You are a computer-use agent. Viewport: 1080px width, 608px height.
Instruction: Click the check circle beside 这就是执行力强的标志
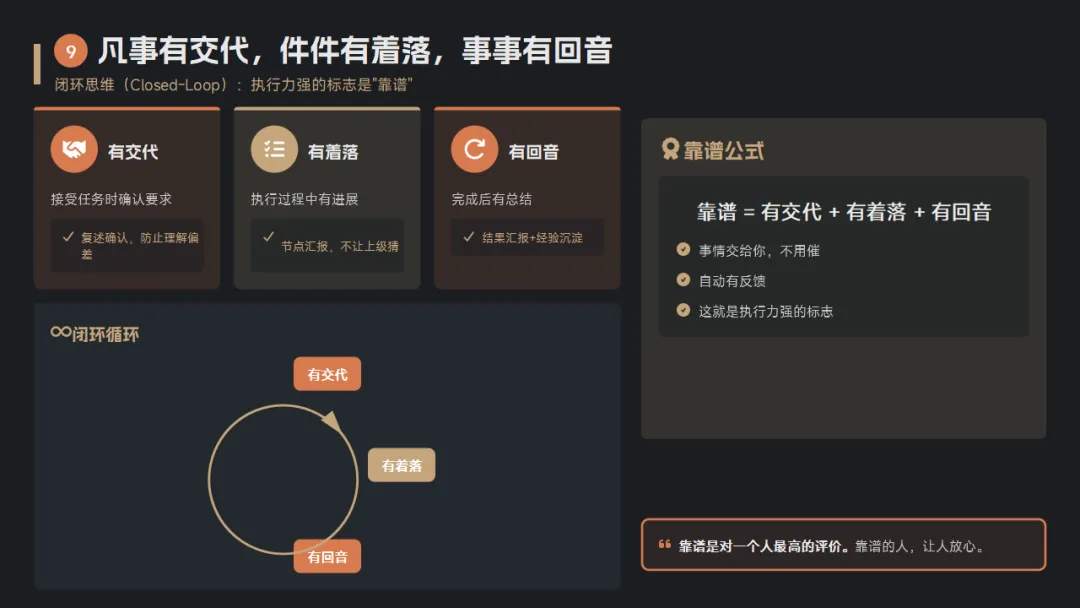coord(683,310)
